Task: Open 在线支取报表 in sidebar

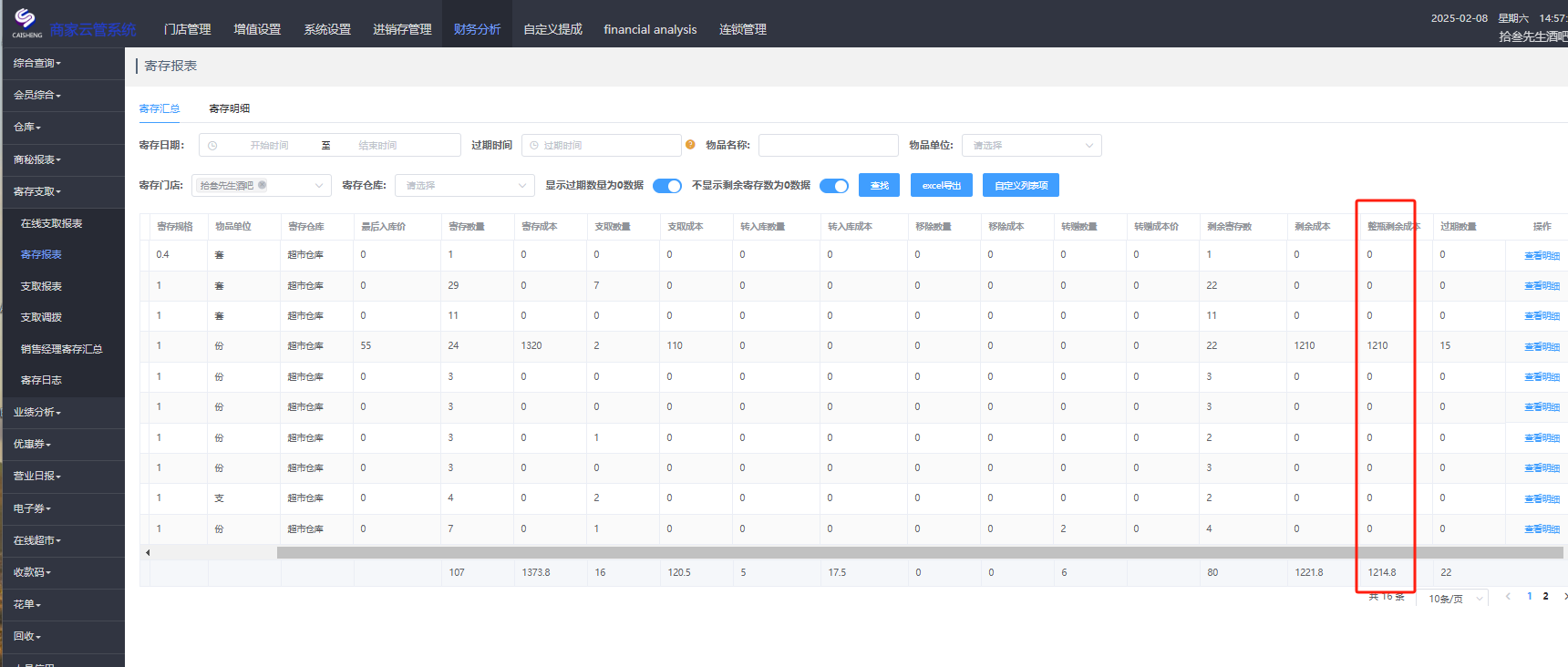Action: [x=51, y=223]
